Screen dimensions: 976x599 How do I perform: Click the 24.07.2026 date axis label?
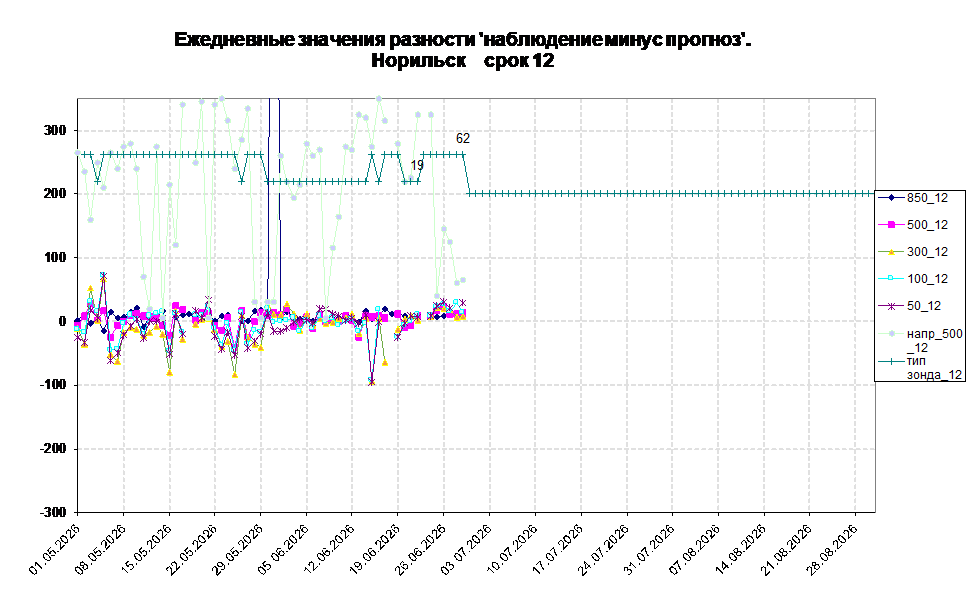pos(604,549)
